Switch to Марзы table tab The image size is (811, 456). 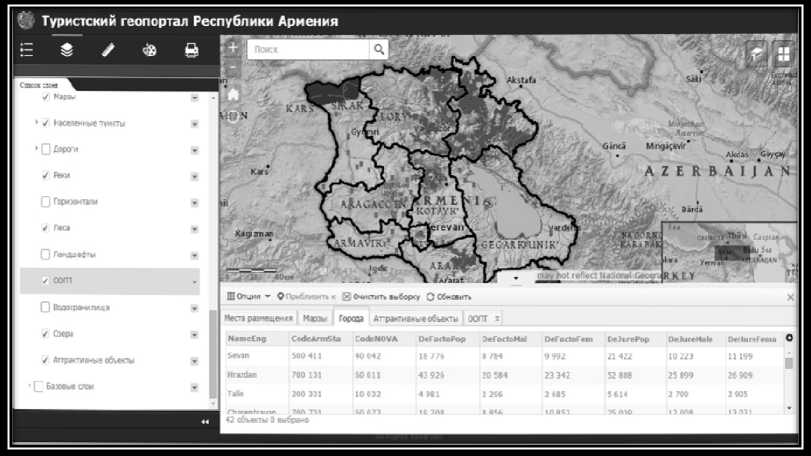(x=316, y=318)
